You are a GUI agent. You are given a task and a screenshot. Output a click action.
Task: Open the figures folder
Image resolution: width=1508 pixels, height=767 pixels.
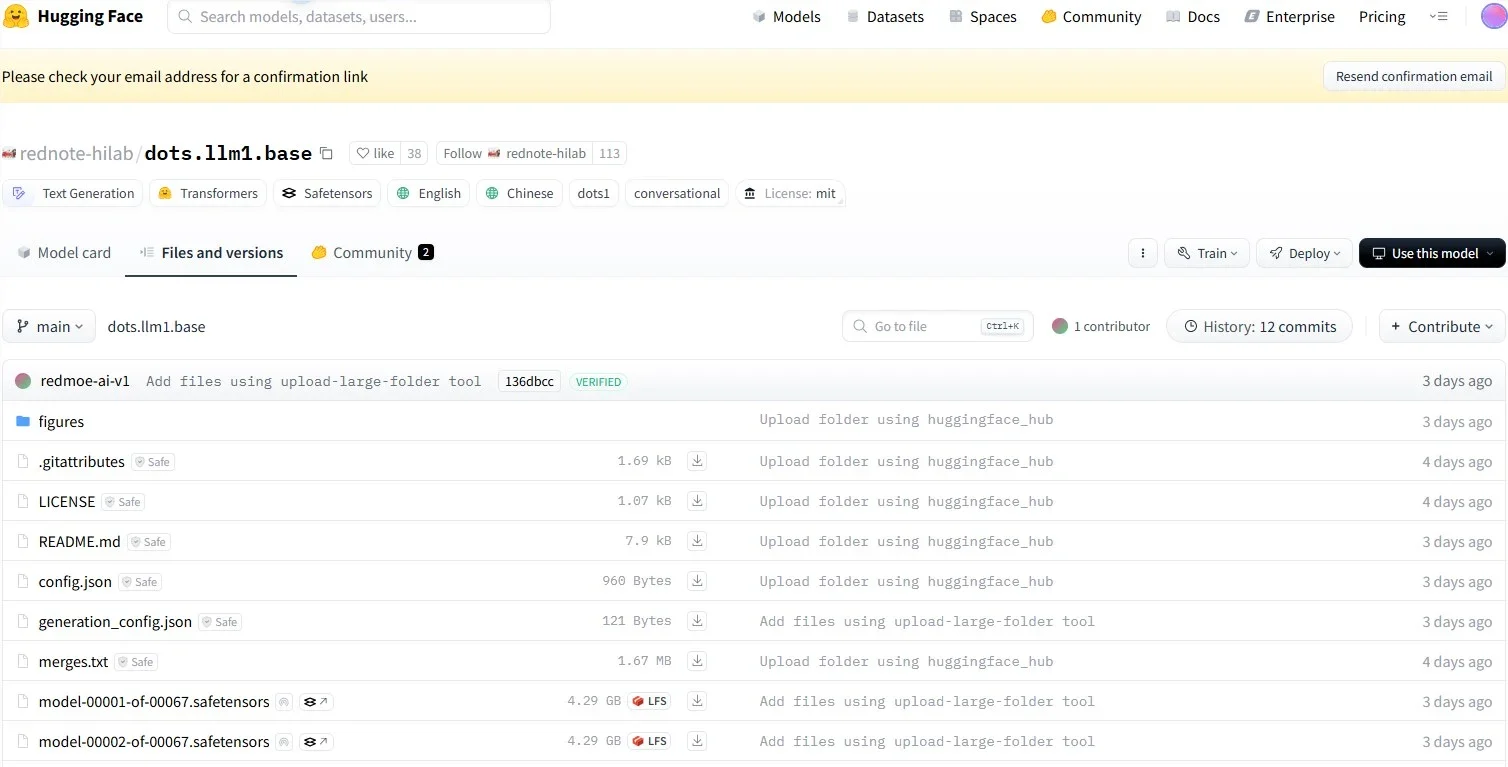pos(61,421)
